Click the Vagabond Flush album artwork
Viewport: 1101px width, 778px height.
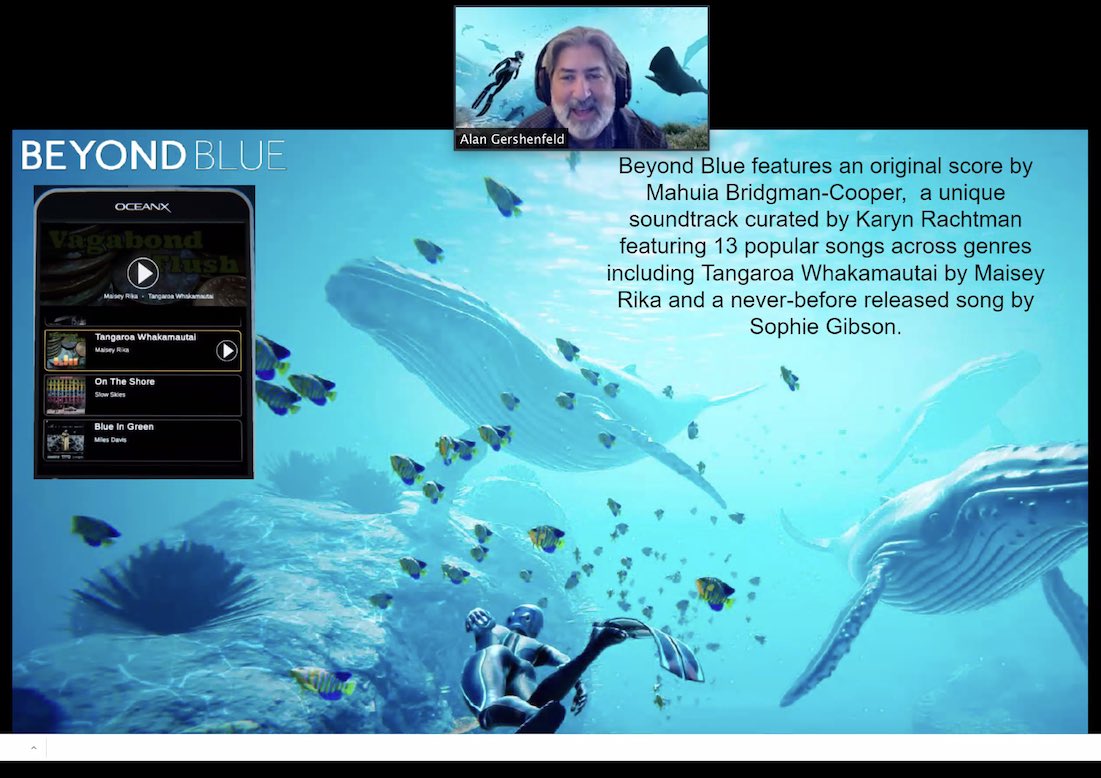click(x=143, y=260)
